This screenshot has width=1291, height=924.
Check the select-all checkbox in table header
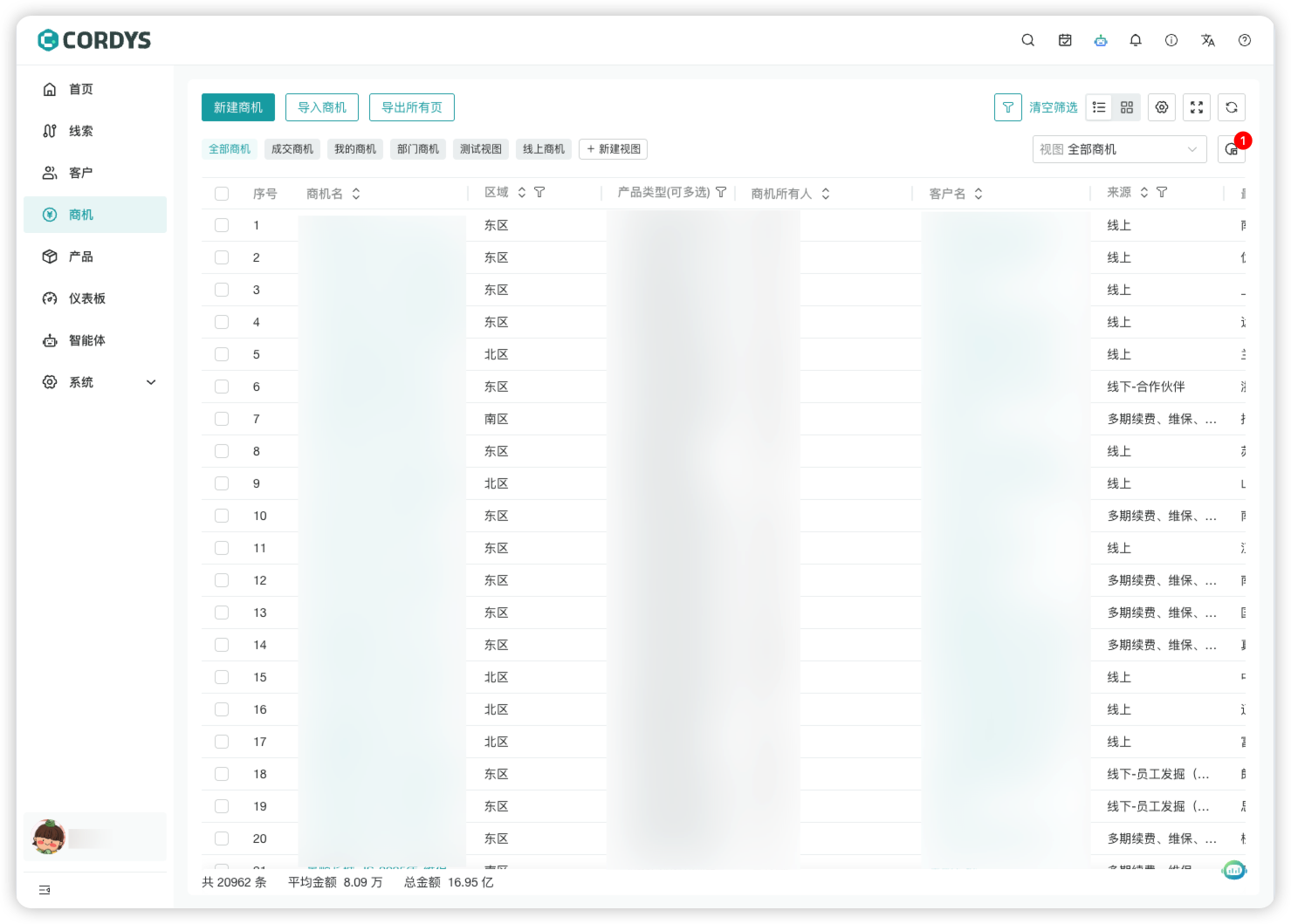[x=222, y=194]
